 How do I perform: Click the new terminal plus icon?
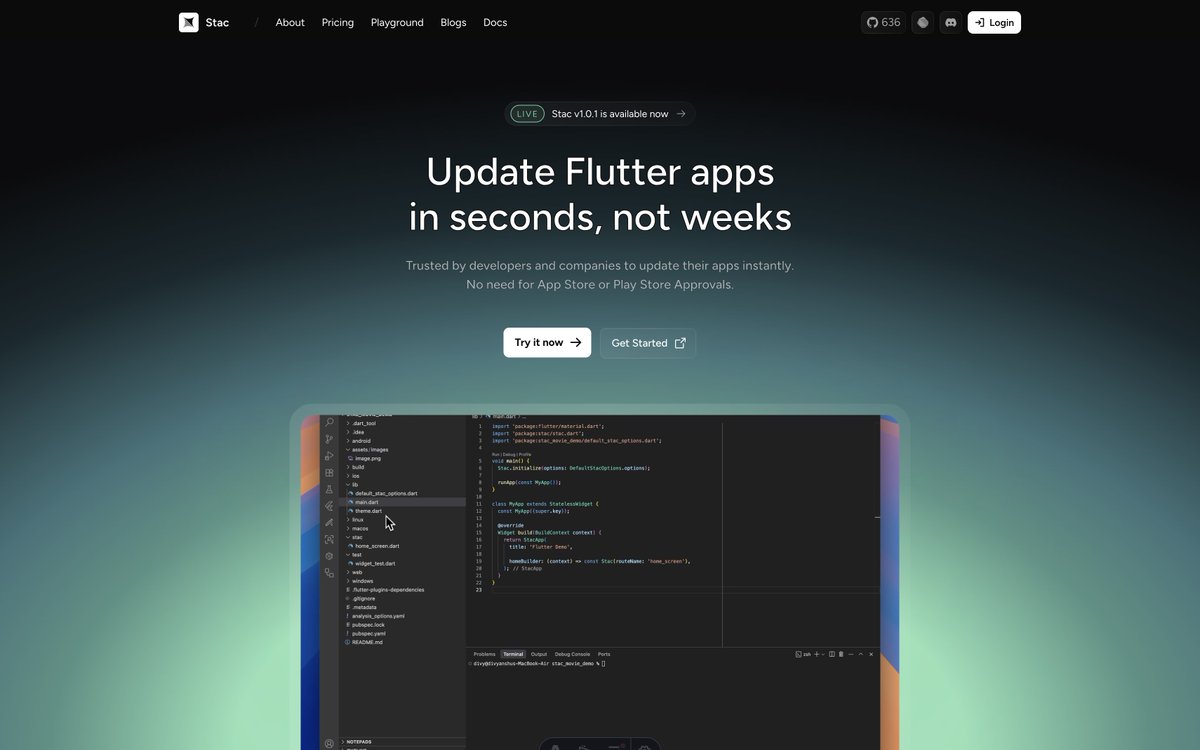coord(816,654)
